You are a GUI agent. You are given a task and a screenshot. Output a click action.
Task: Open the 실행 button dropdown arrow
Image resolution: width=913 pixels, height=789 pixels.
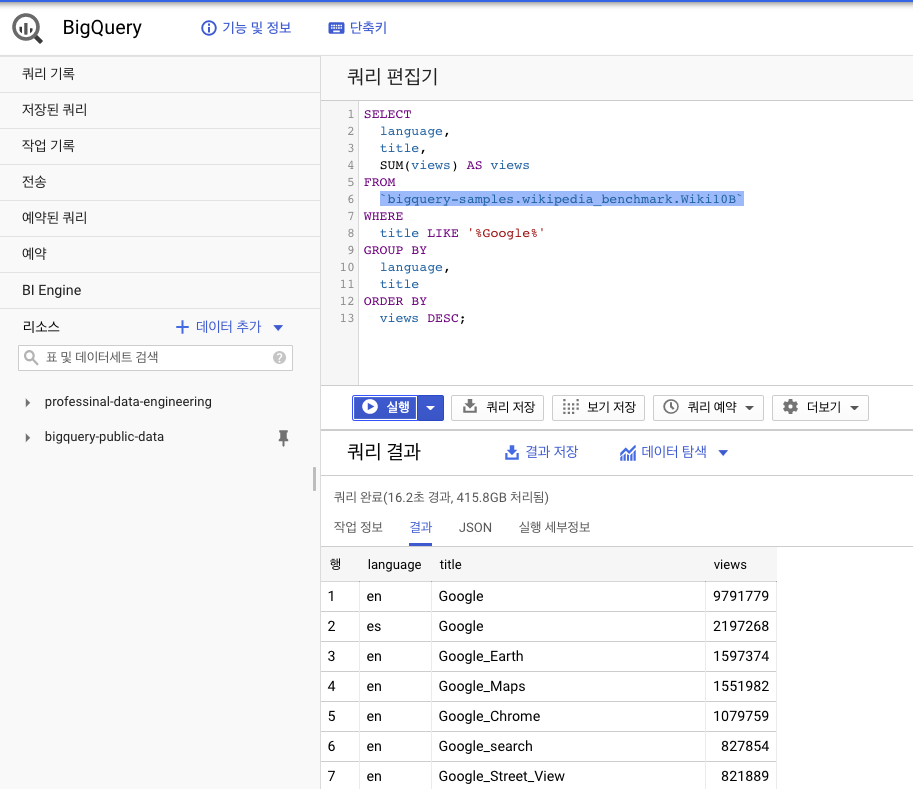point(430,408)
